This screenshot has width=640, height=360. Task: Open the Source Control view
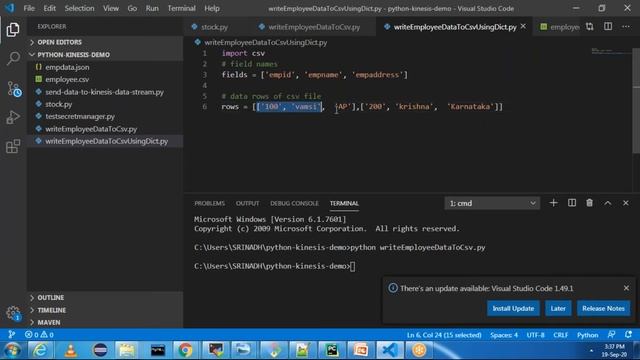tap(13, 89)
